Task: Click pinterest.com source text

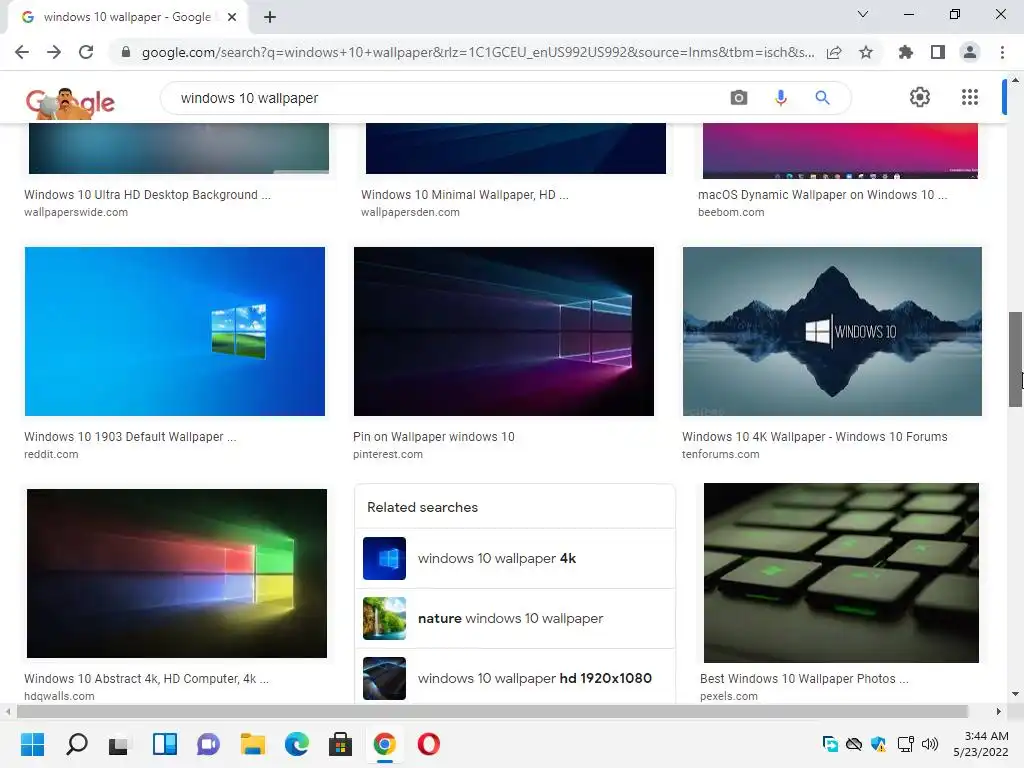Action: 388,454
